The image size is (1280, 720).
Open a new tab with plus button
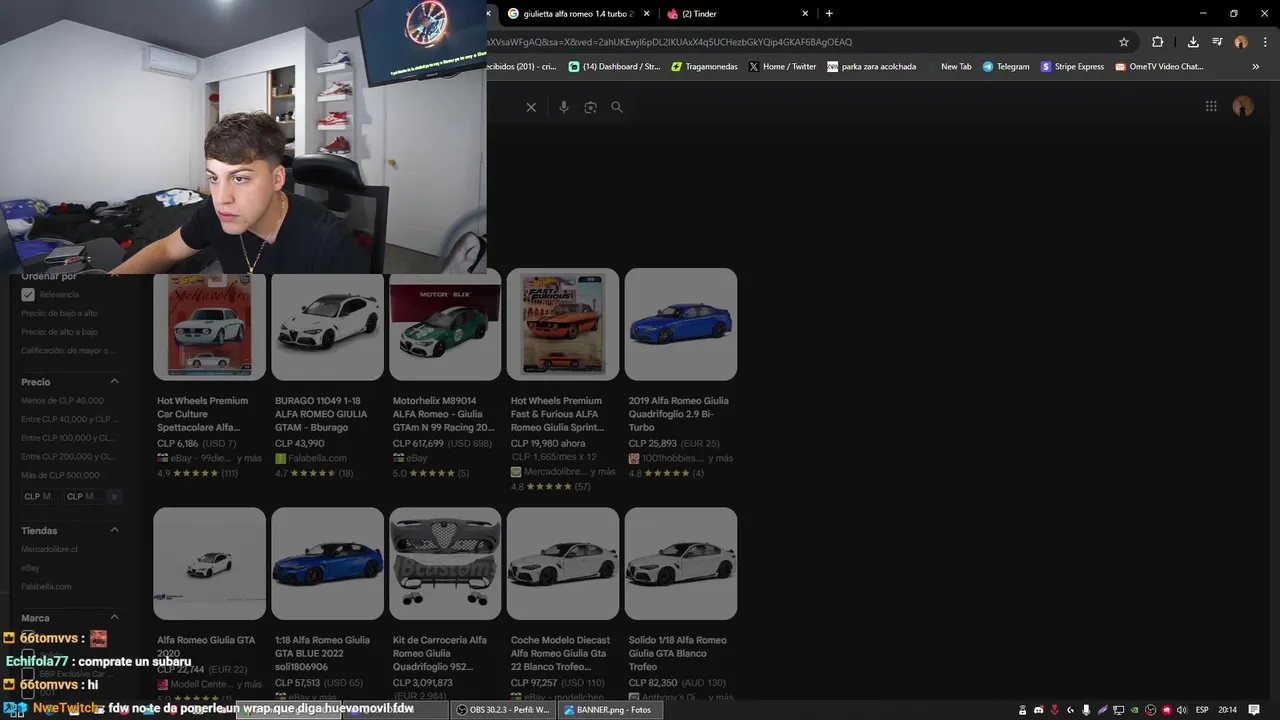click(829, 14)
